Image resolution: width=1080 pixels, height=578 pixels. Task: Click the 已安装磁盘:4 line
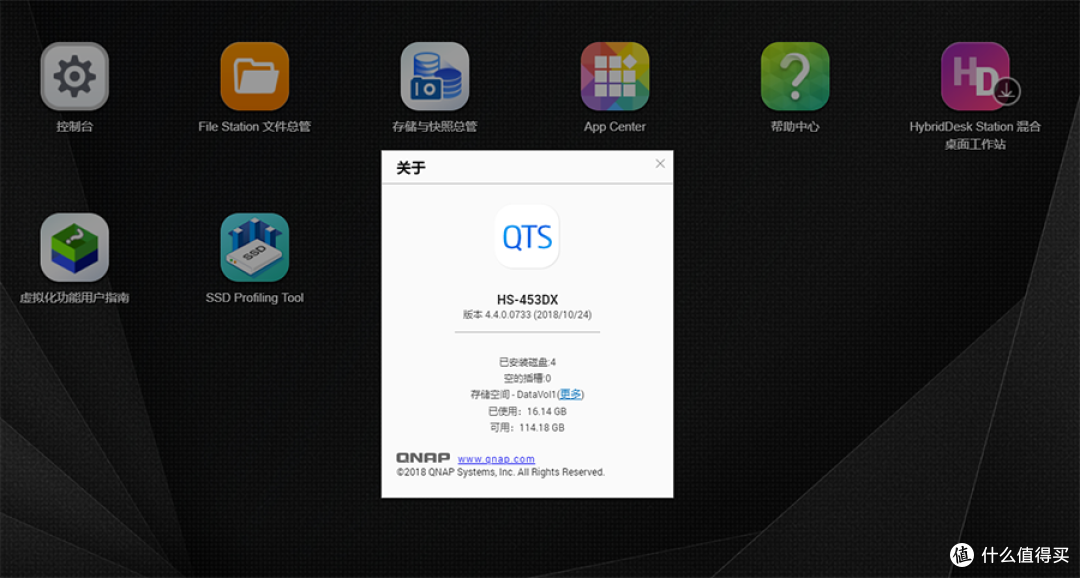[527, 362]
